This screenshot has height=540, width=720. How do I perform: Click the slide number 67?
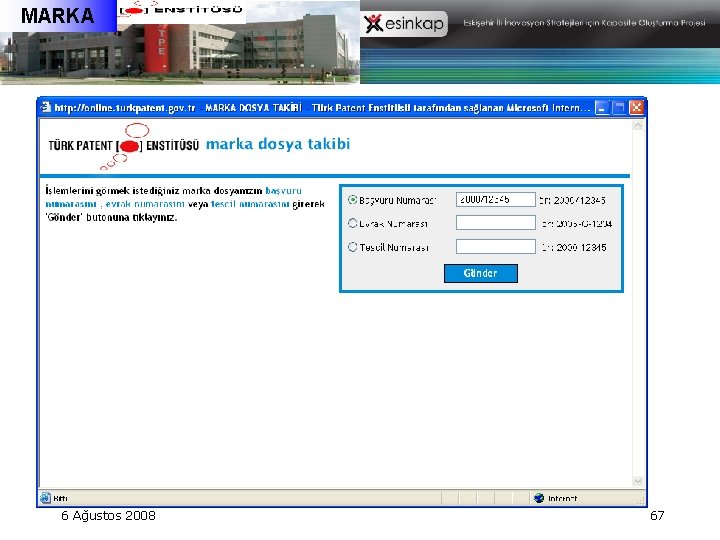point(657,516)
